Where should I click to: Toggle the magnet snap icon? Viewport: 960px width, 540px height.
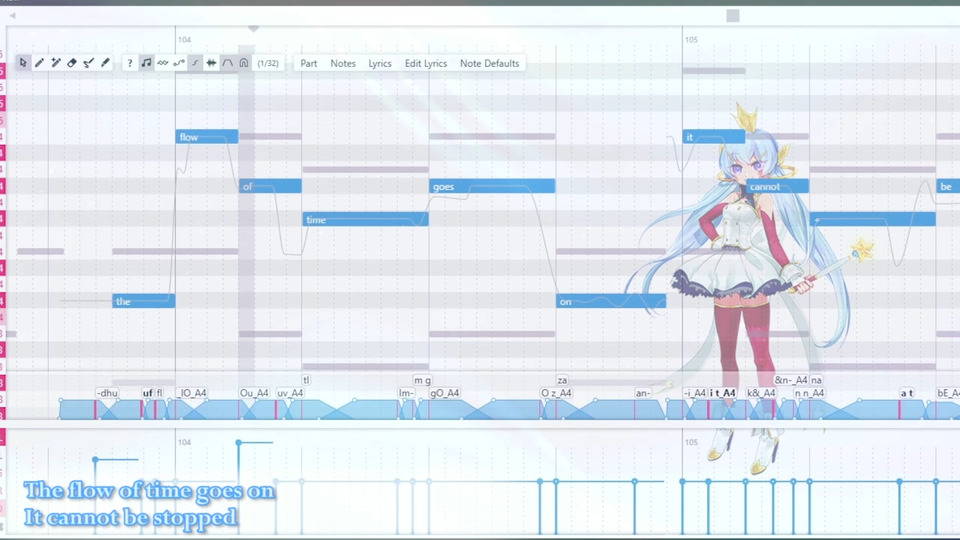pos(244,63)
